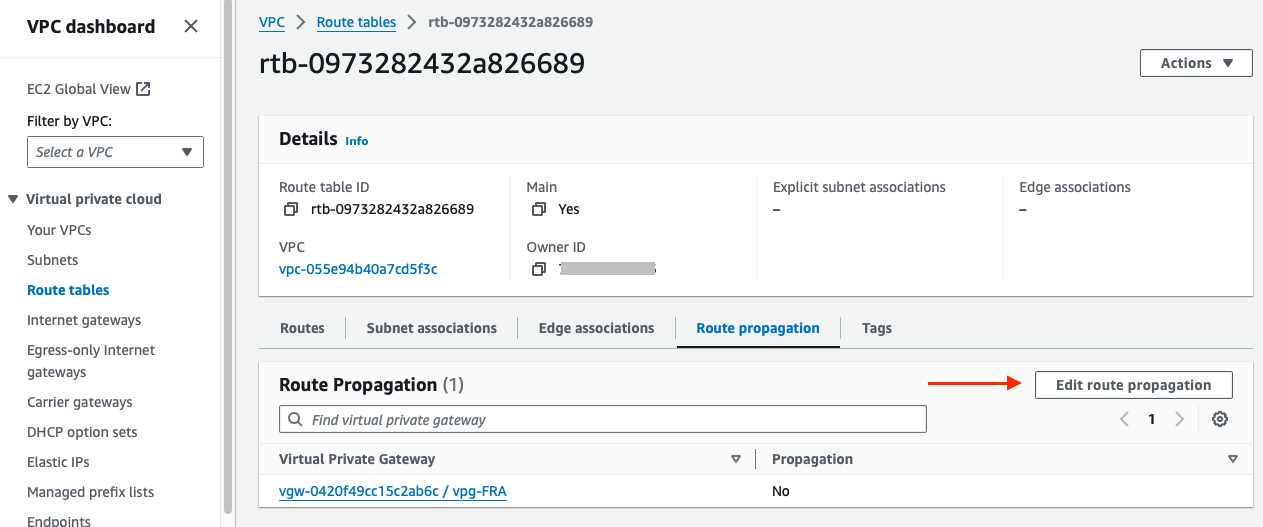Switch to the Edge associations tab
Viewport: 1263px width, 527px height.
click(596, 328)
